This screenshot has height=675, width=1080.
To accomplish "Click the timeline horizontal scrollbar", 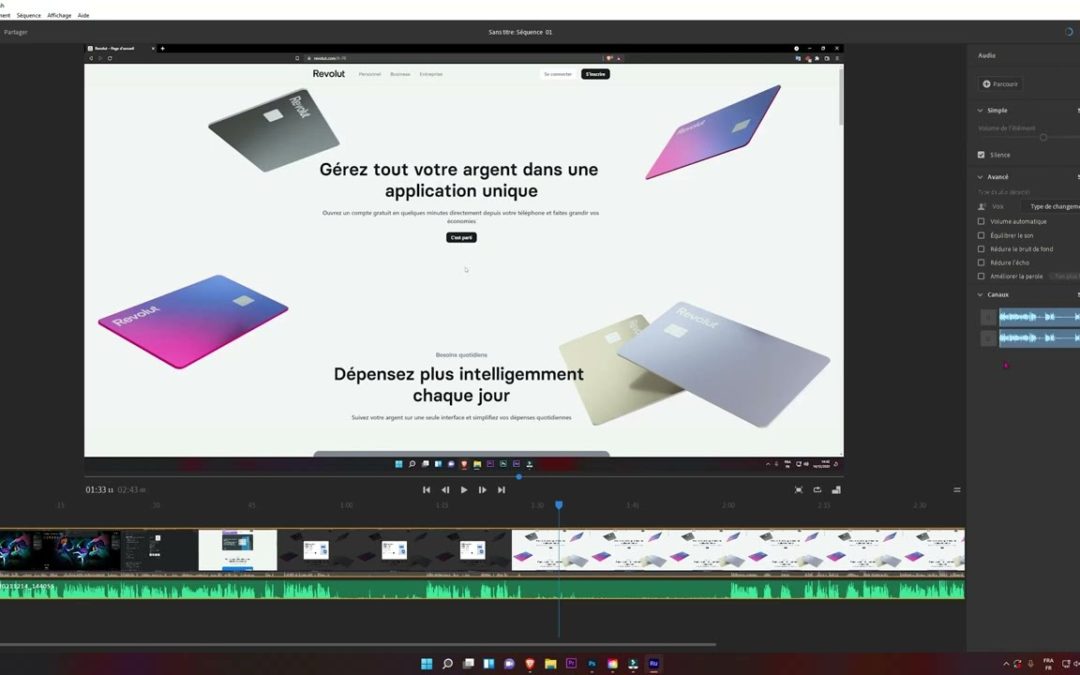I will click(357, 645).
